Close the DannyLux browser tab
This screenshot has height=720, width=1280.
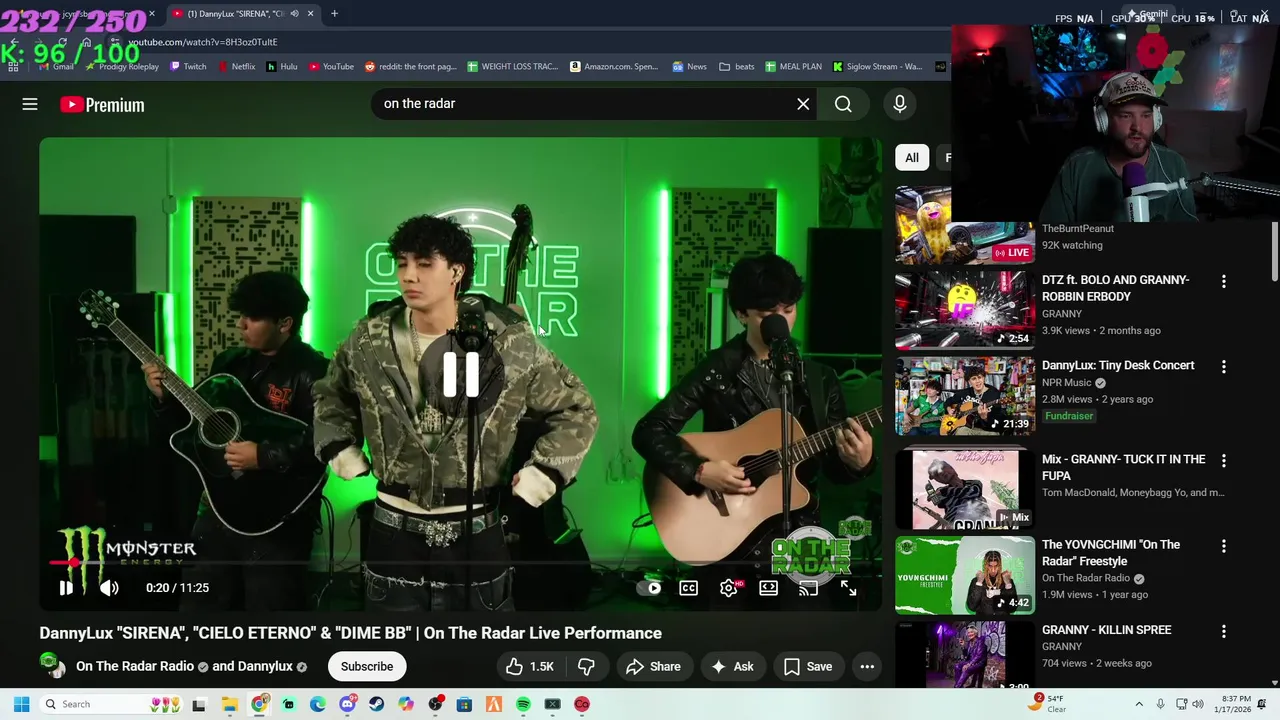coord(310,14)
